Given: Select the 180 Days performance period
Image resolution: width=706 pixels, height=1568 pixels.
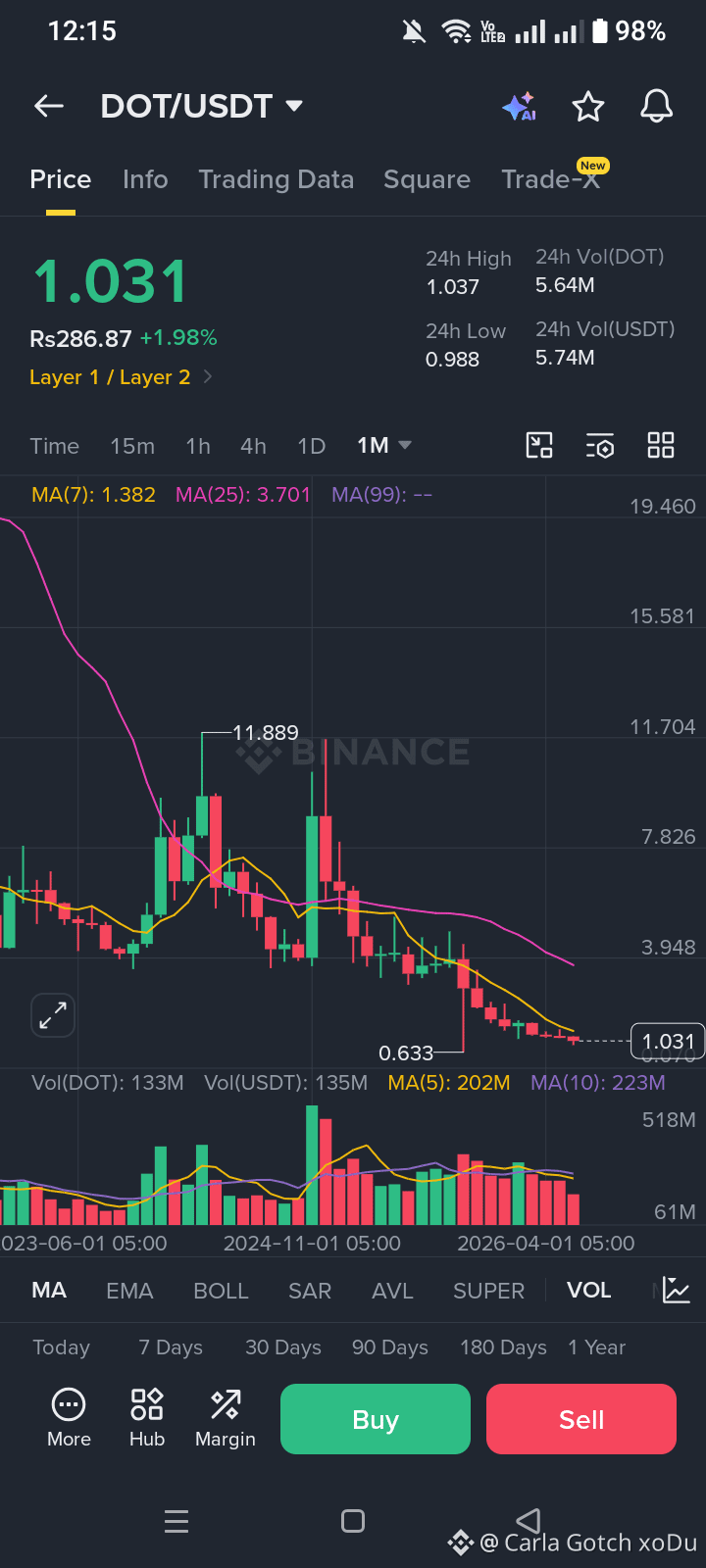Looking at the screenshot, I should pyautogui.click(x=503, y=1347).
